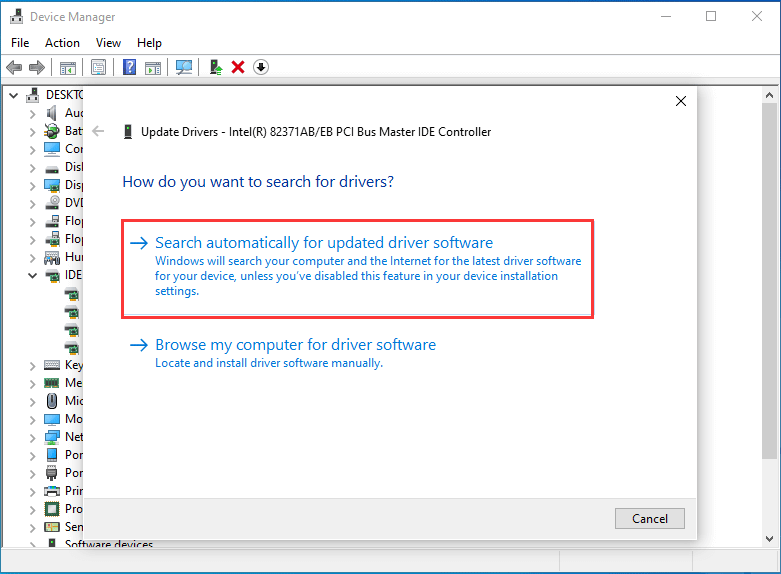Viewport: 781px width, 574px height.
Task: Collapse the IDE controllers category chevron
Action: click(32, 275)
